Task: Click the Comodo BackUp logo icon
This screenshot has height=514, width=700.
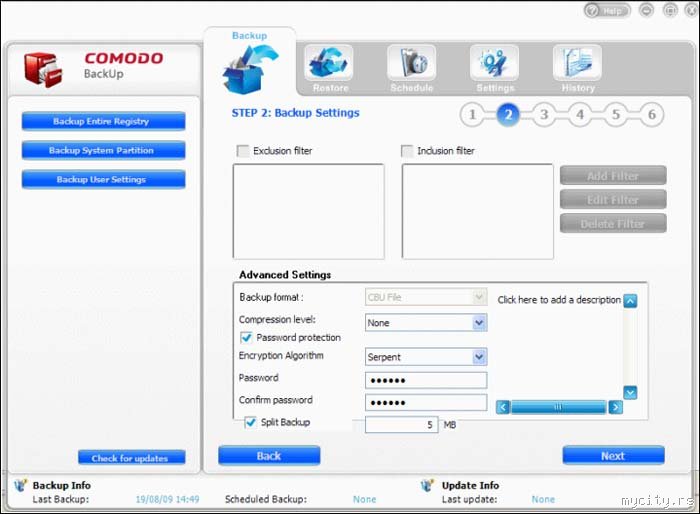Action: pos(43,69)
